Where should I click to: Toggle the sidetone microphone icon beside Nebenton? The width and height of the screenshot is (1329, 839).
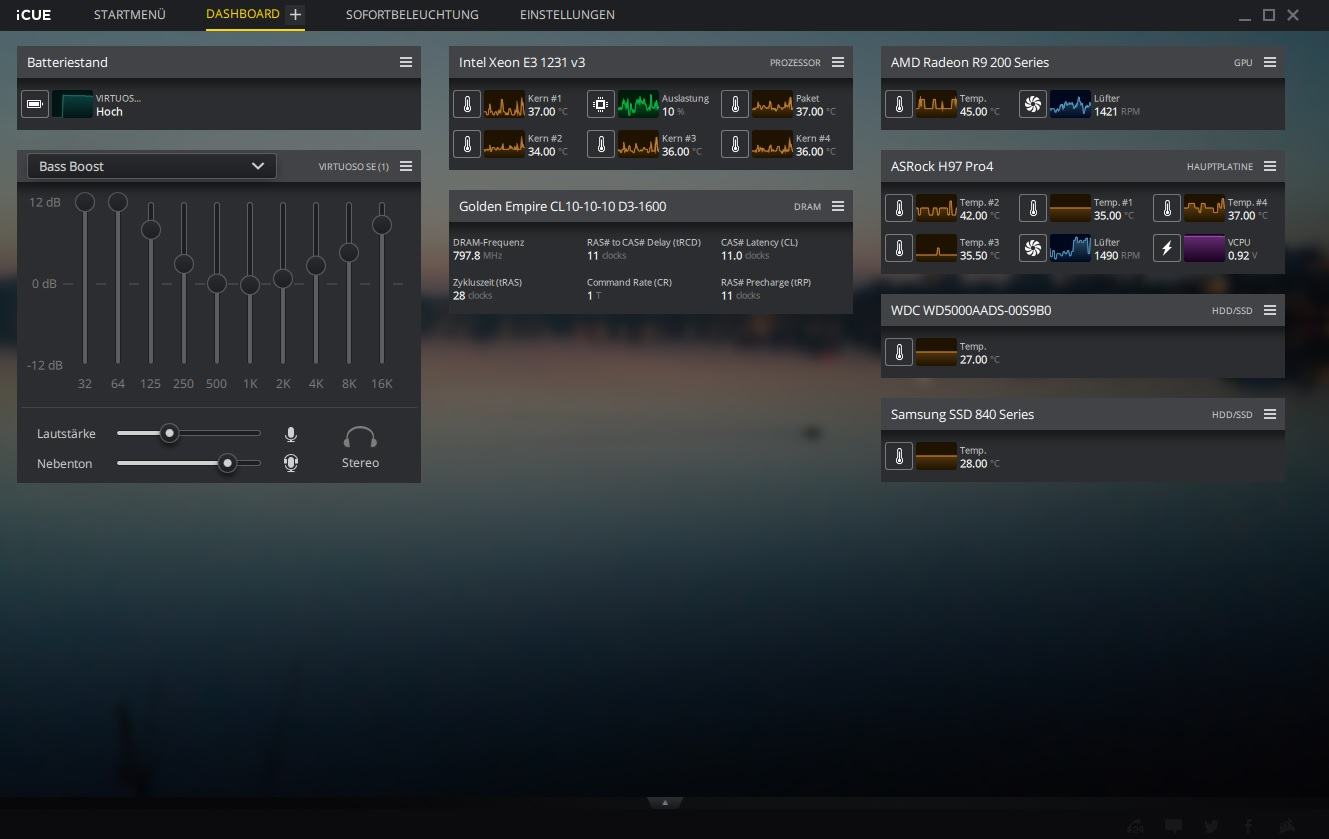coord(291,463)
